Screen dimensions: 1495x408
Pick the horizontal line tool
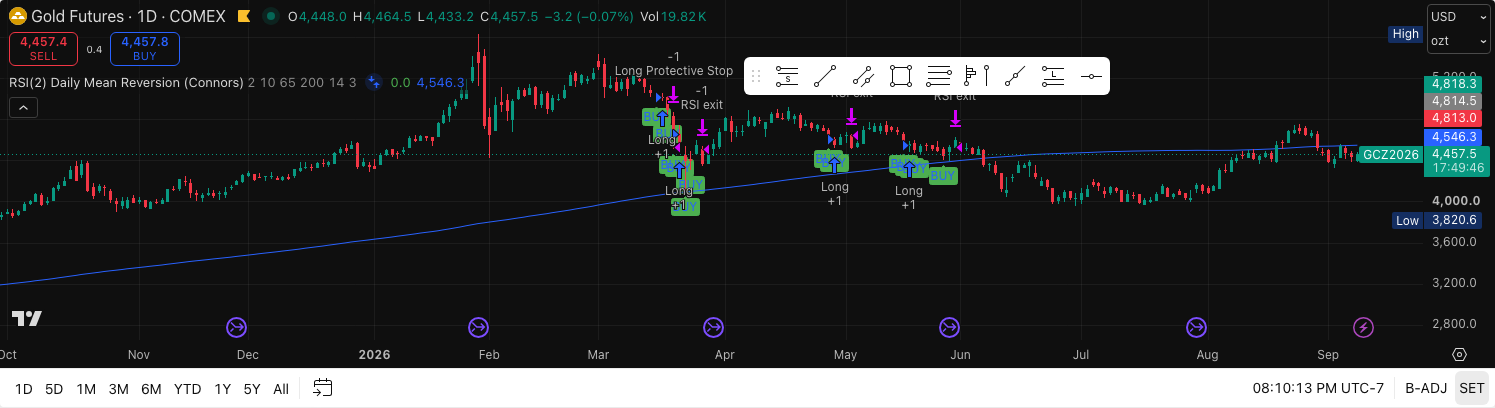(1091, 76)
